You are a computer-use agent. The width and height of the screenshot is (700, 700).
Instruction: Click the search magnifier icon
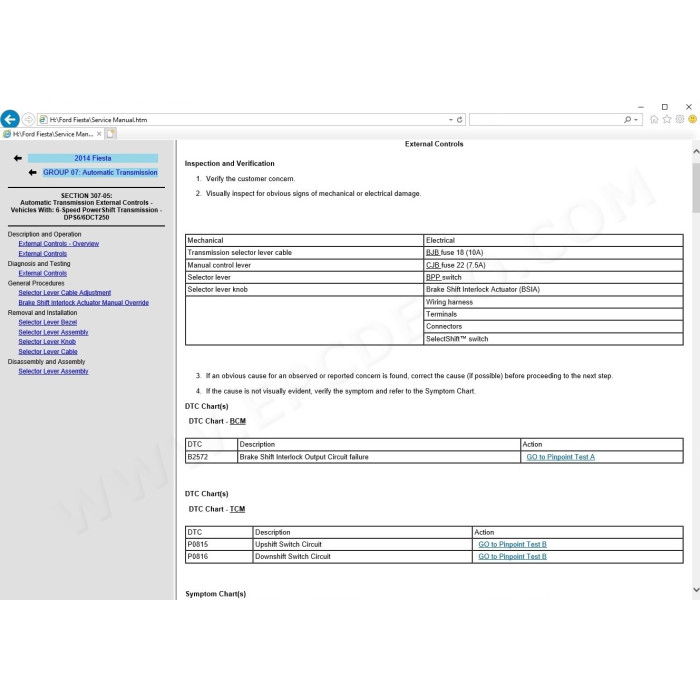(627, 120)
